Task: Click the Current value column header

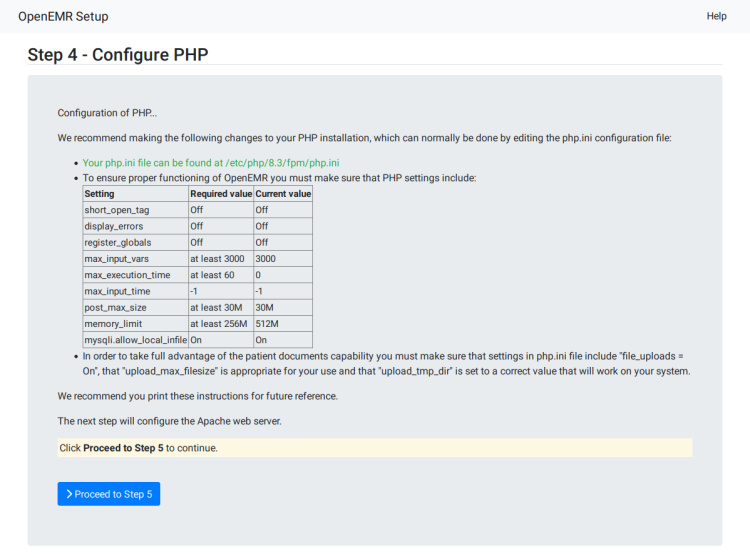Action: (x=283, y=194)
